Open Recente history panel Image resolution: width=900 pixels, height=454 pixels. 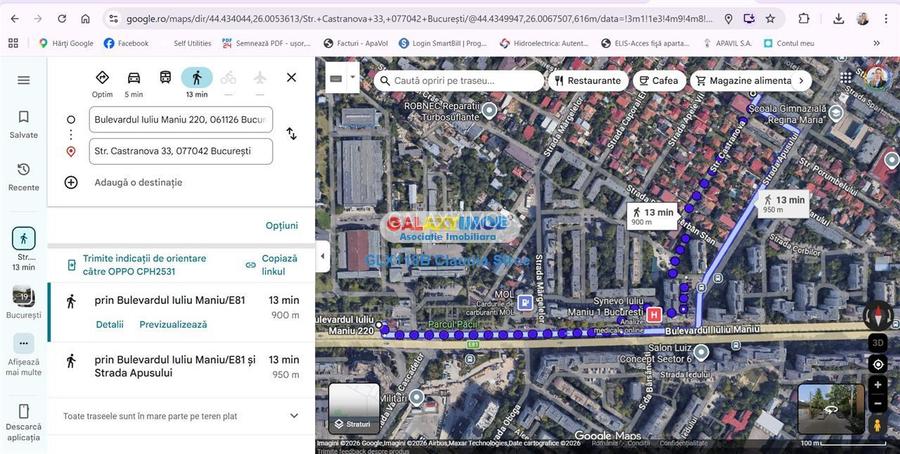click(24, 177)
